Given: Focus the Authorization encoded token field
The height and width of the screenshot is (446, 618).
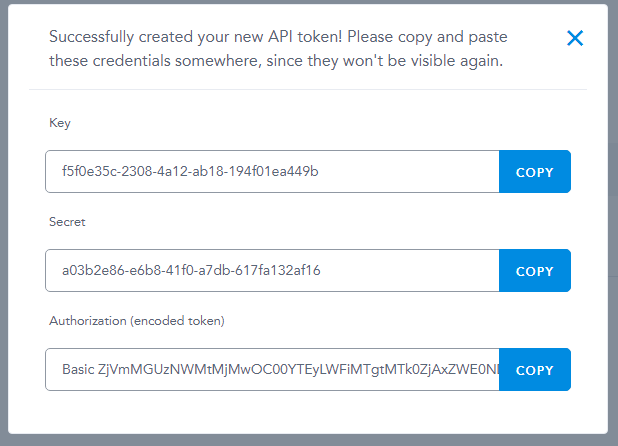Looking at the screenshot, I should point(272,370).
